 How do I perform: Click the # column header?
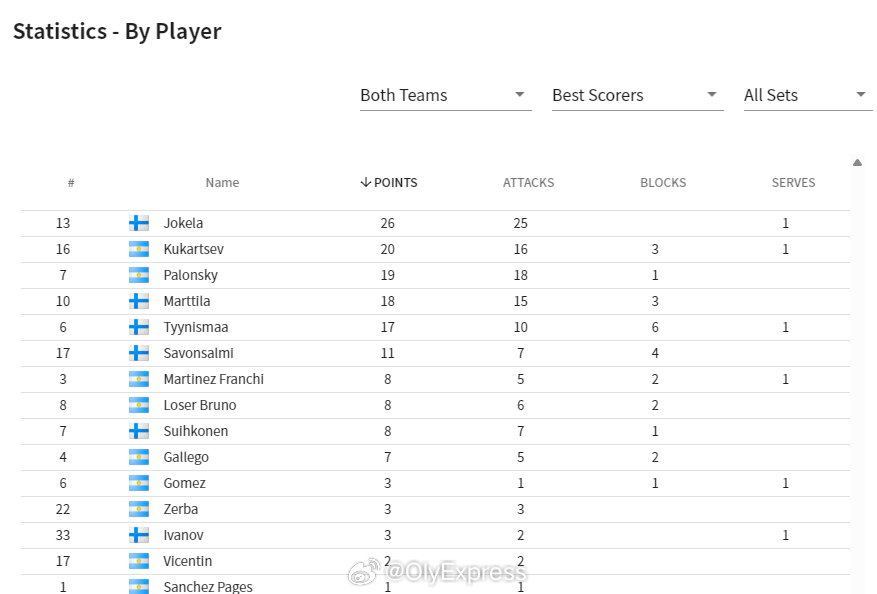pos(71,182)
